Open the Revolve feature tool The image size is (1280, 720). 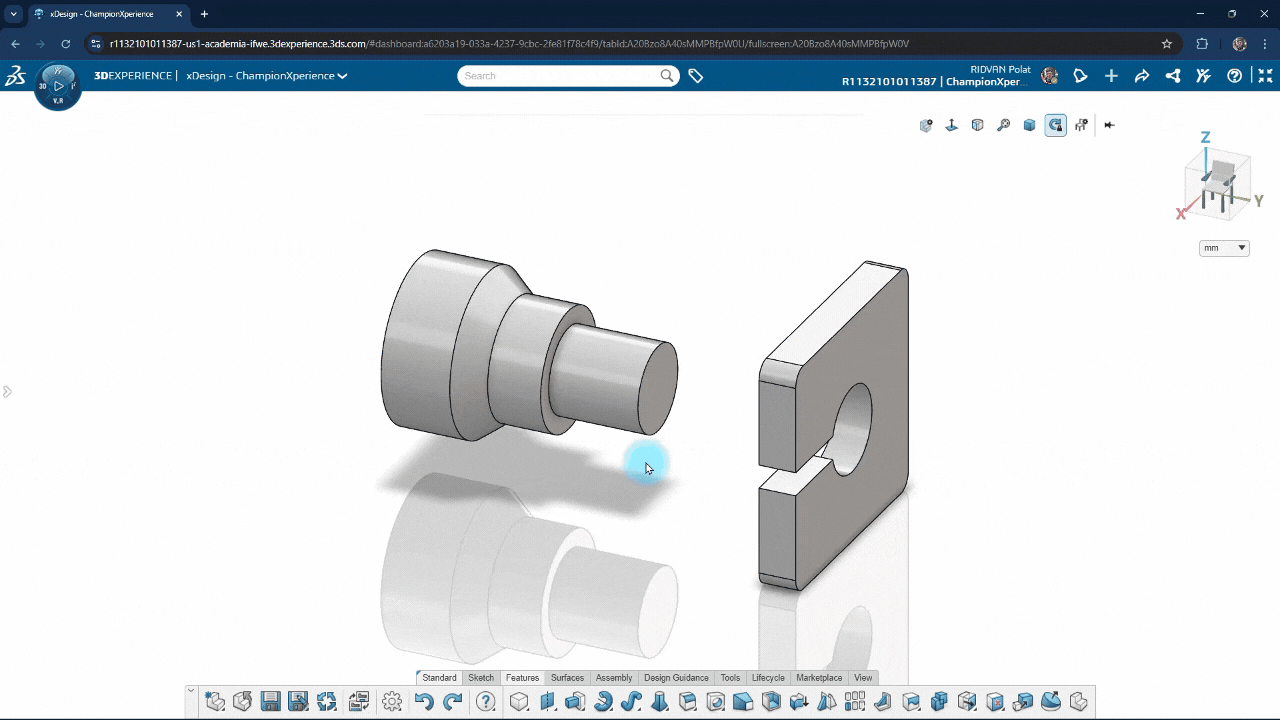point(603,701)
